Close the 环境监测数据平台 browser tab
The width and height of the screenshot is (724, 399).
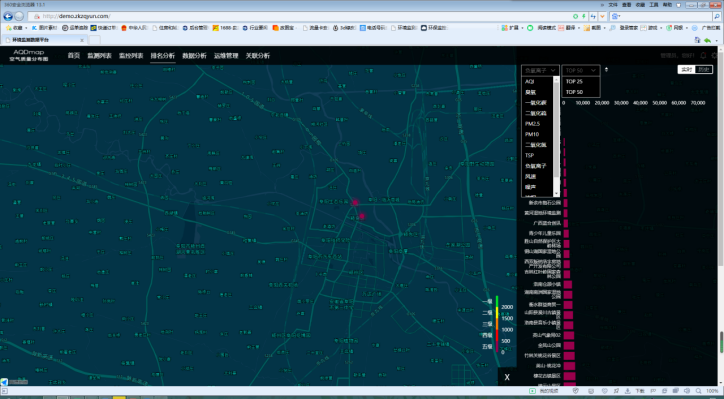tap(82, 40)
